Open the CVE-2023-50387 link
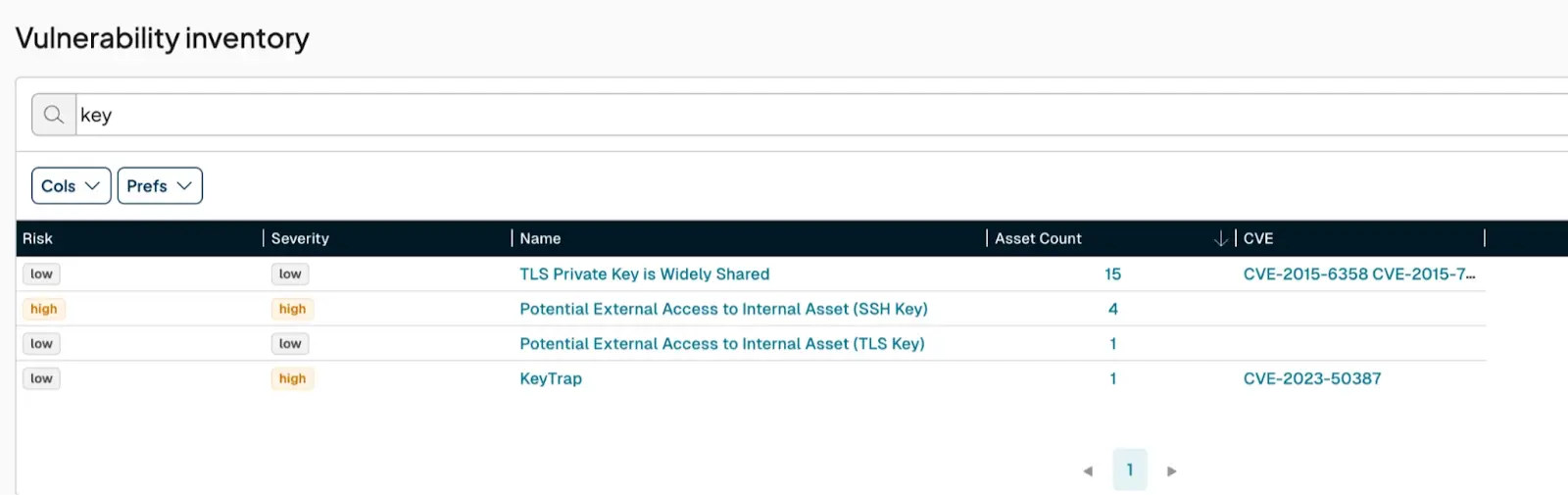The image size is (1568, 495). [x=1312, y=378]
